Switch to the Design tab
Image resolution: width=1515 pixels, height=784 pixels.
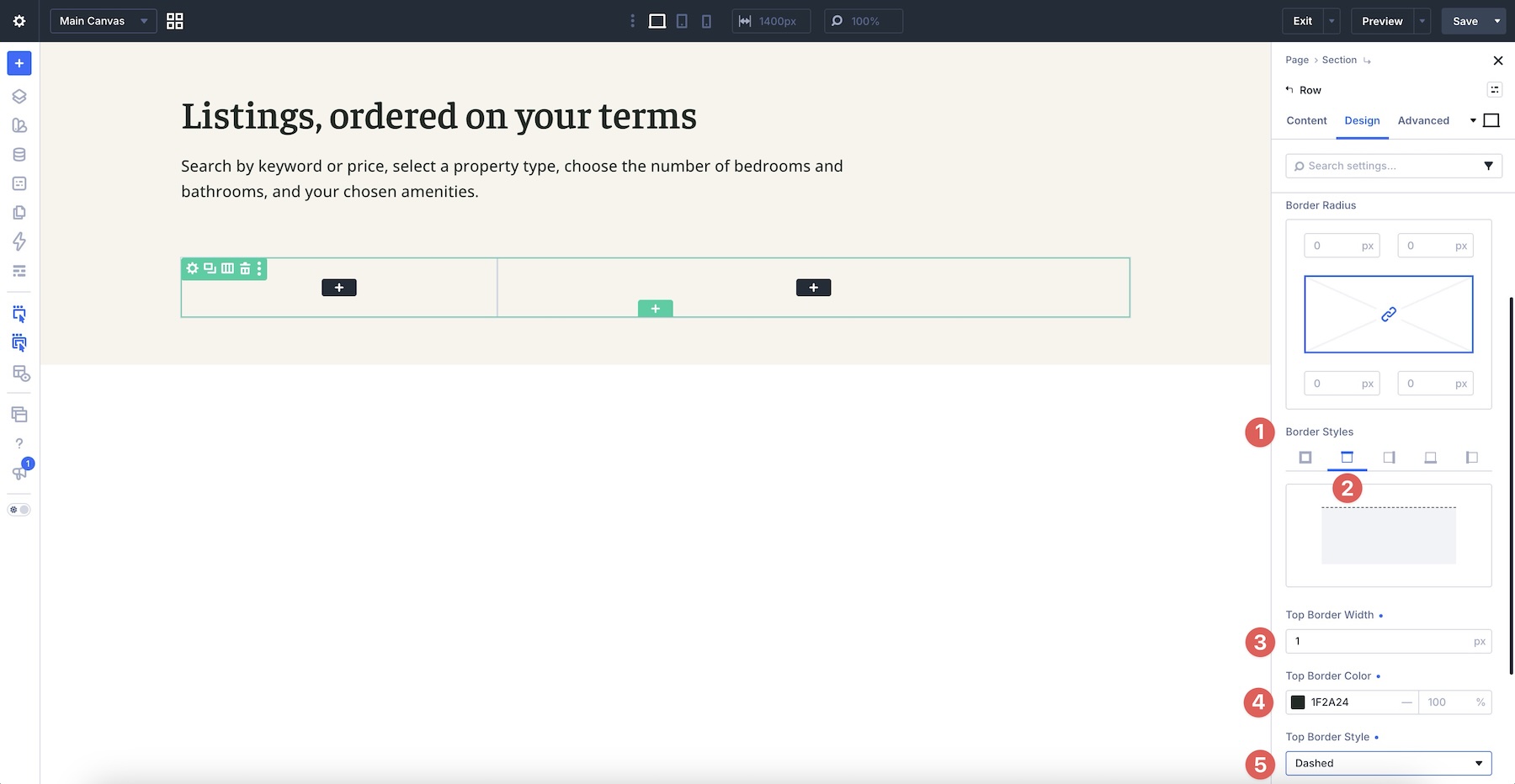pyautogui.click(x=1362, y=120)
